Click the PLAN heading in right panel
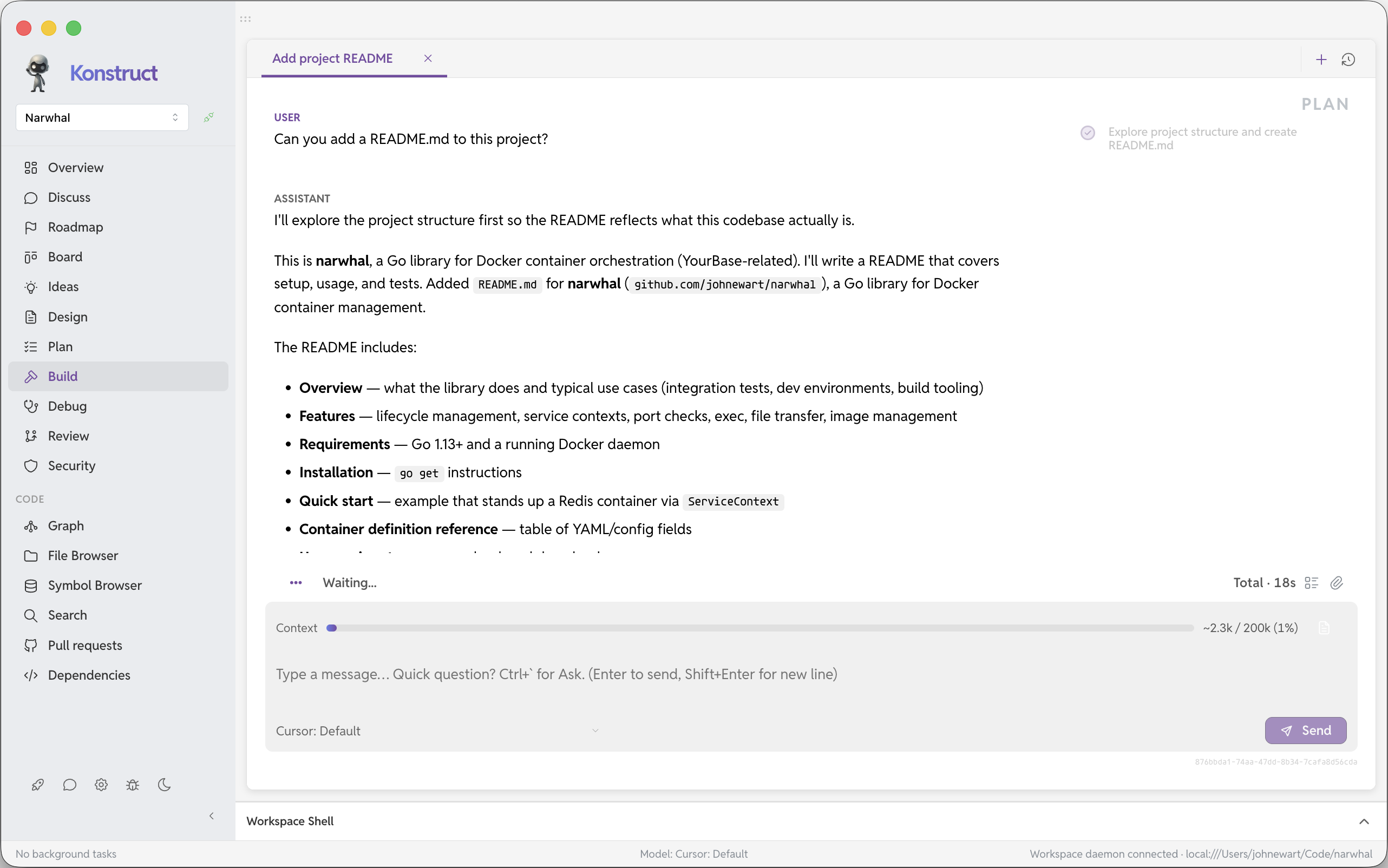 coord(1325,104)
